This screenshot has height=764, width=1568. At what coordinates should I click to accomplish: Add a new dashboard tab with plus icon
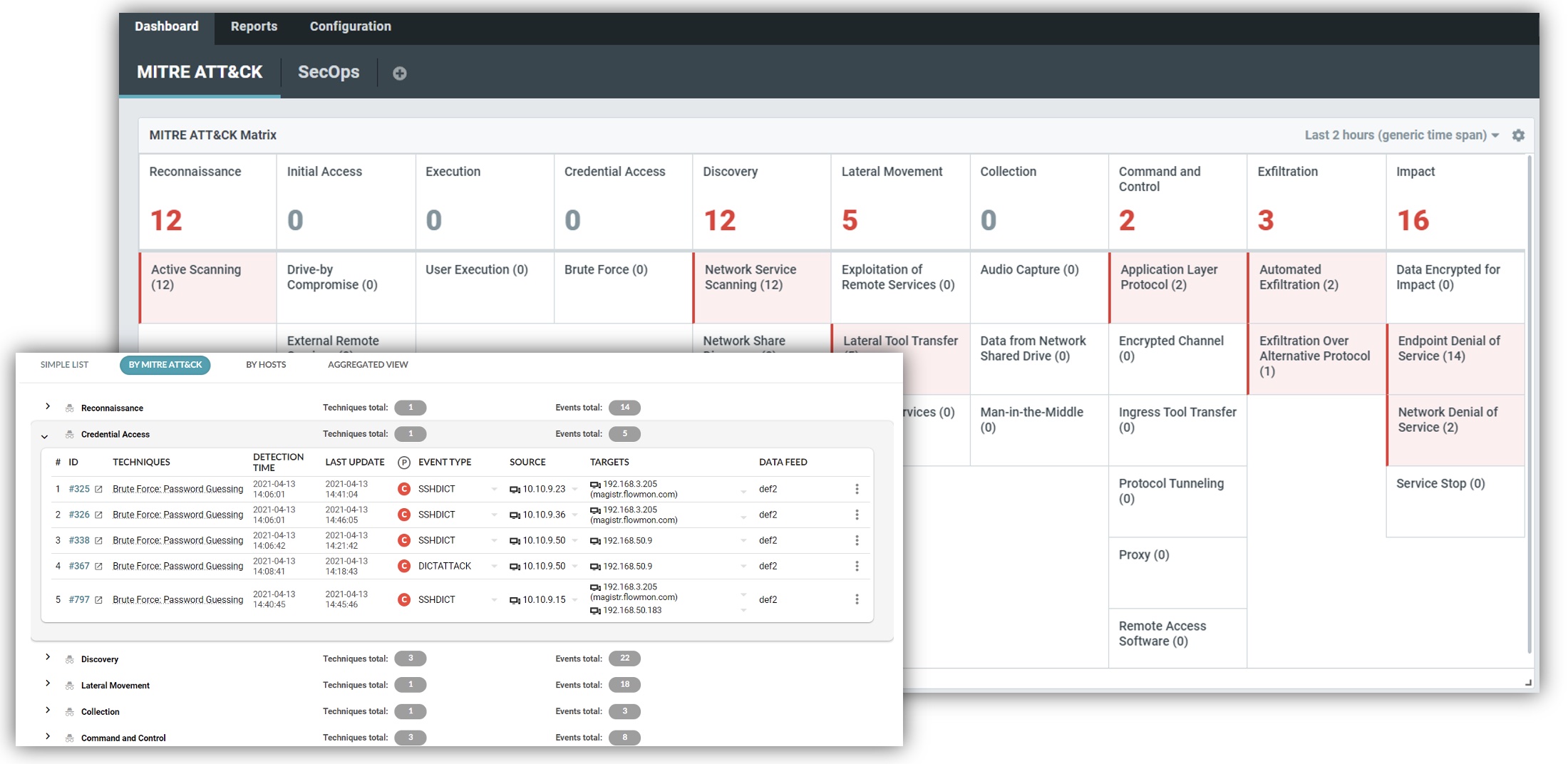(x=399, y=73)
